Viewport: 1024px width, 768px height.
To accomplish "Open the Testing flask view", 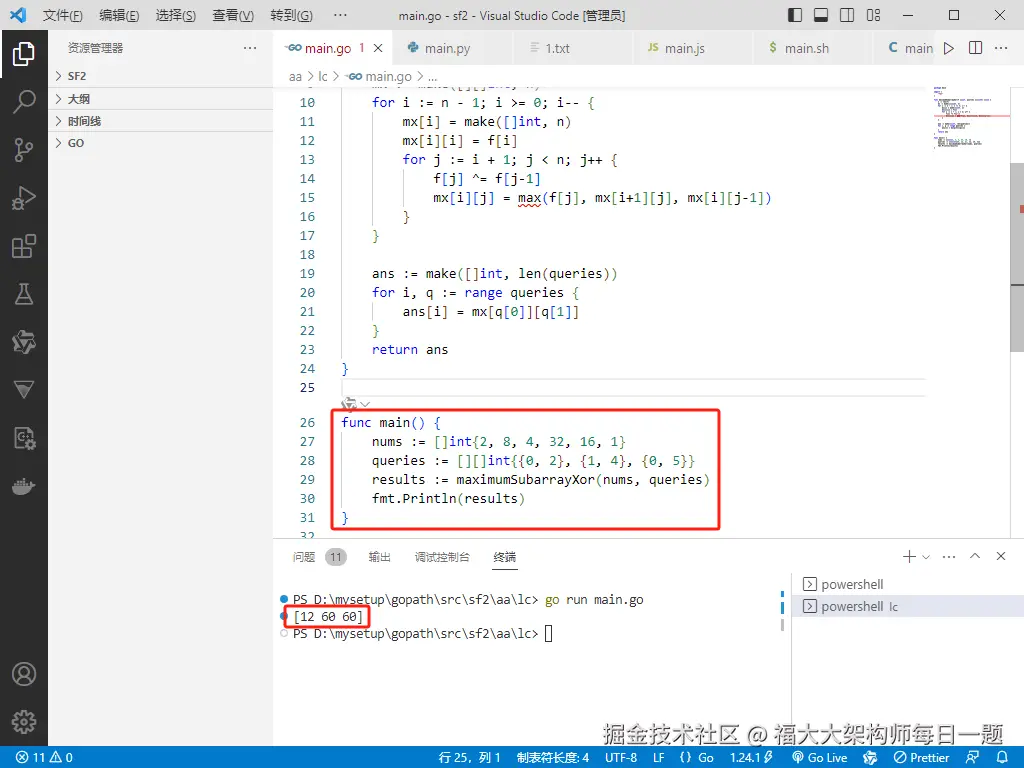I will (x=24, y=294).
